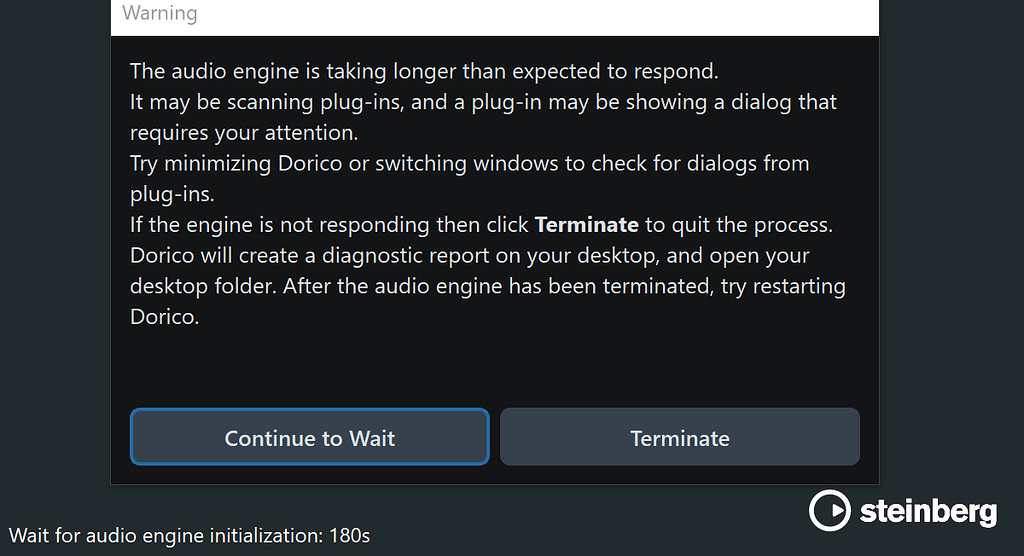Viewport: 1024px width, 556px height.
Task: Click the line starting 'The audio engine'
Action: [424, 72]
